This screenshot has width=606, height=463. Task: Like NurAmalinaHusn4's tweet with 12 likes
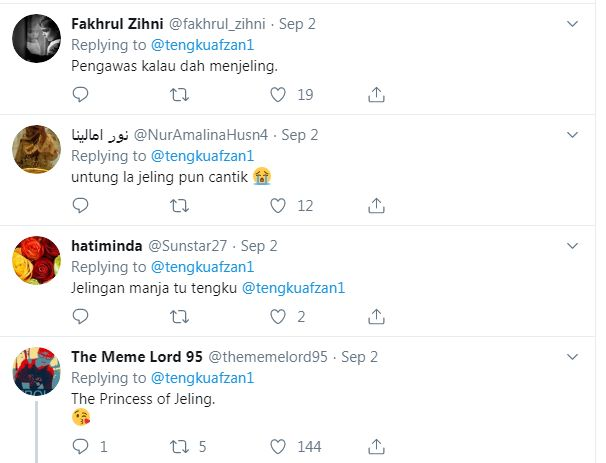[279, 206]
